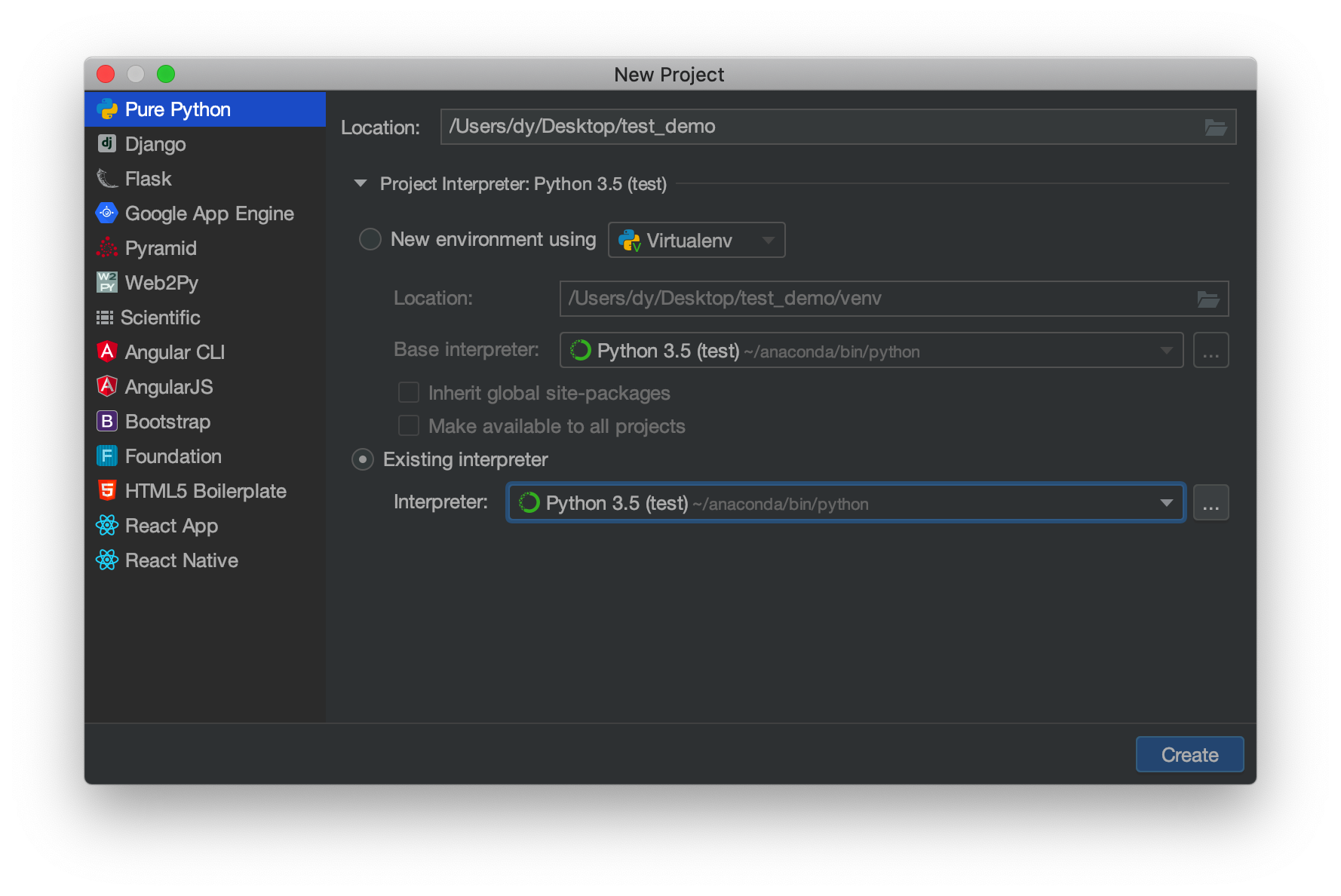
Task: Choose Flask project type
Action: point(205,179)
